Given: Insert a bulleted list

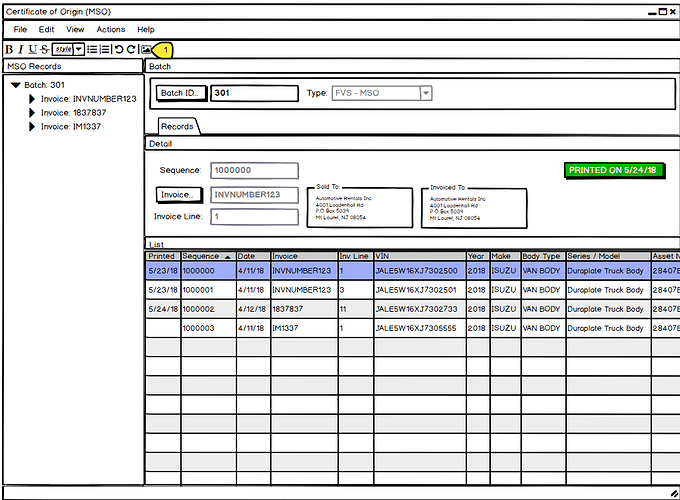Looking at the screenshot, I should 92,49.
